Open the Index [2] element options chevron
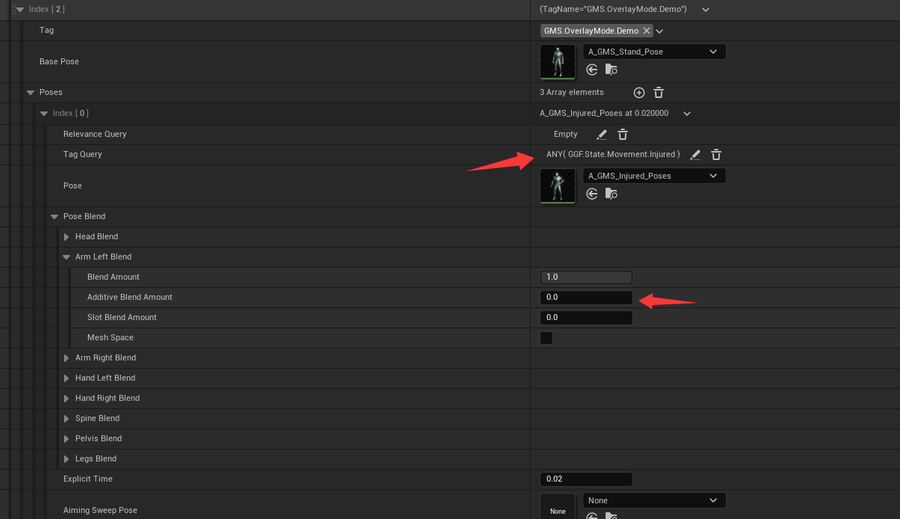The height and width of the screenshot is (519, 900). pyautogui.click(x=705, y=10)
